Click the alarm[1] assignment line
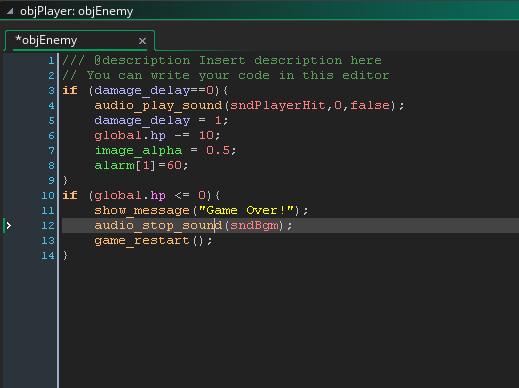519x388 pixels. click(x=141, y=166)
